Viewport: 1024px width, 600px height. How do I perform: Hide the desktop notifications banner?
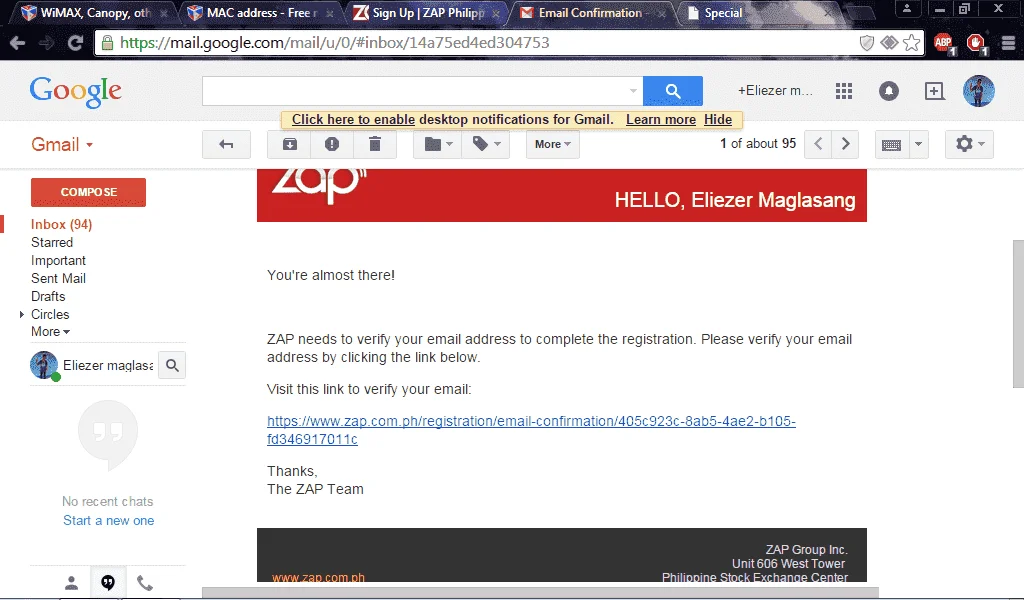click(x=718, y=119)
